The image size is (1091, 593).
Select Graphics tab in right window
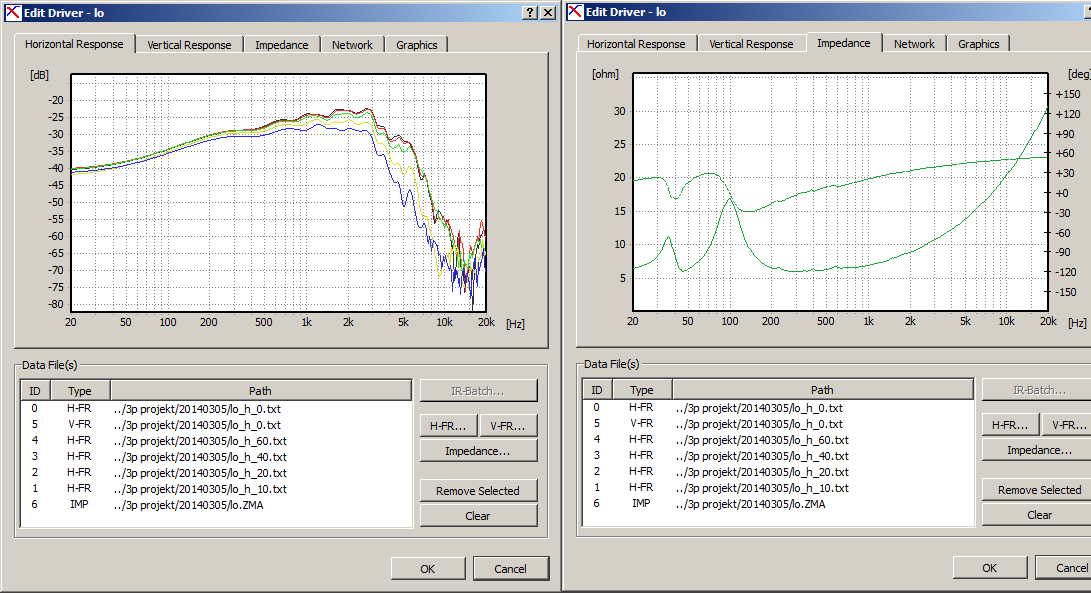point(978,44)
